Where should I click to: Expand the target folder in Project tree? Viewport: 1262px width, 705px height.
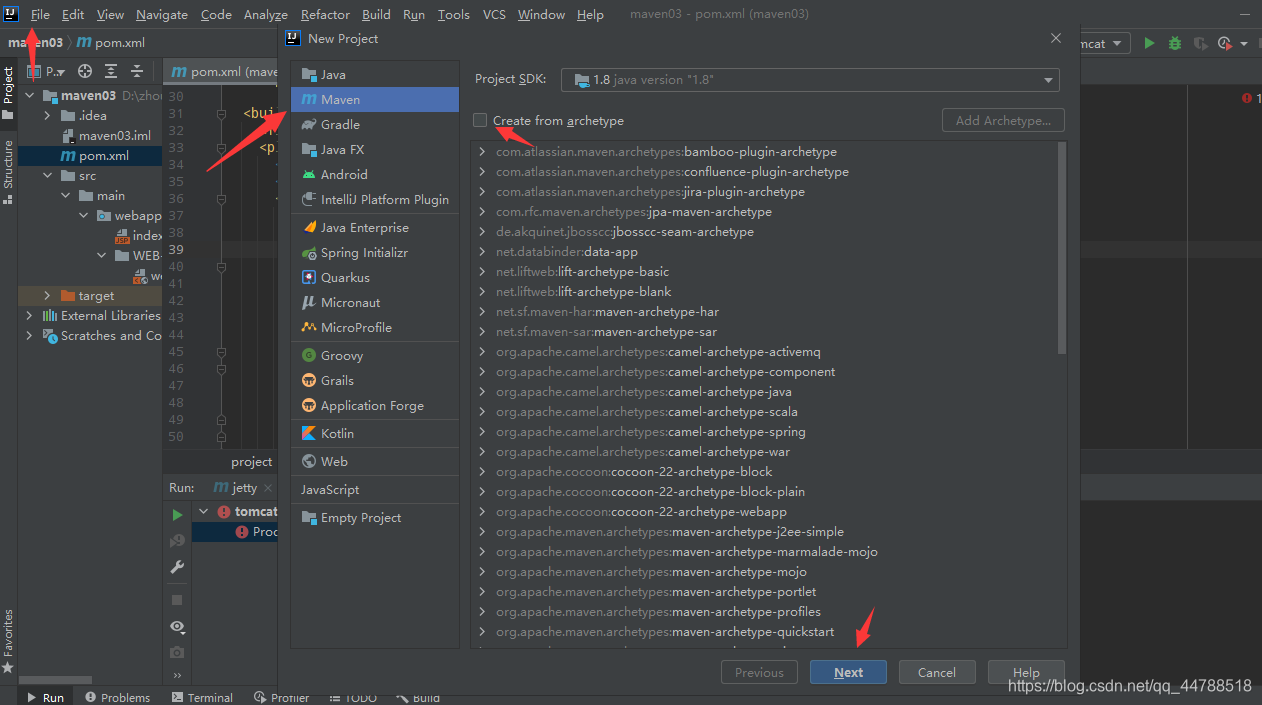[47, 296]
